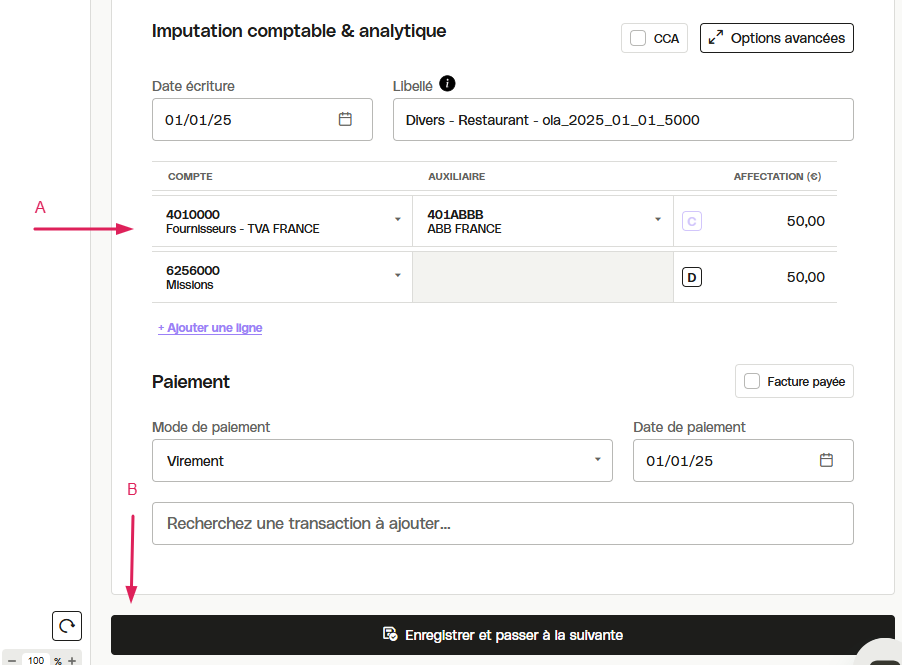Expand the 4010000 Fournisseurs compte dropdown
The image size is (902, 665).
tap(398, 219)
